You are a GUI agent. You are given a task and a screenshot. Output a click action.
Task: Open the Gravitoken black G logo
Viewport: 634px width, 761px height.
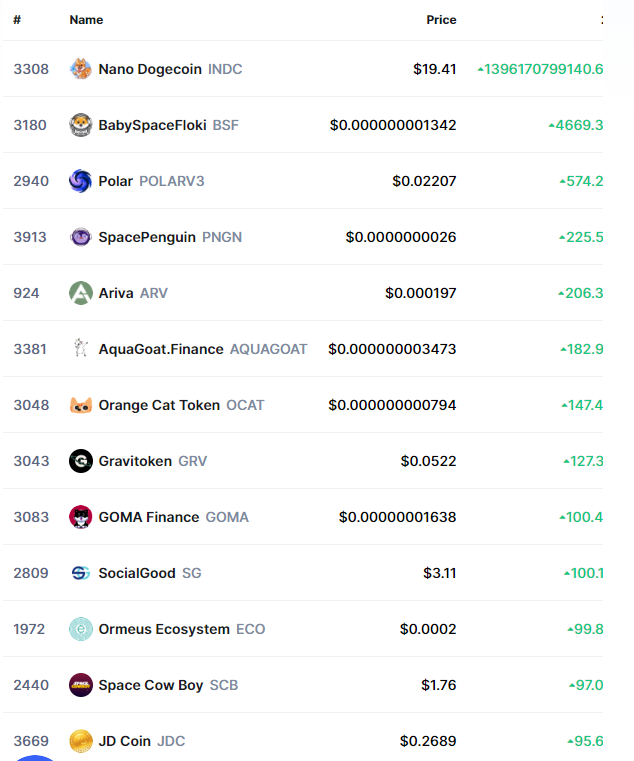(x=81, y=461)
